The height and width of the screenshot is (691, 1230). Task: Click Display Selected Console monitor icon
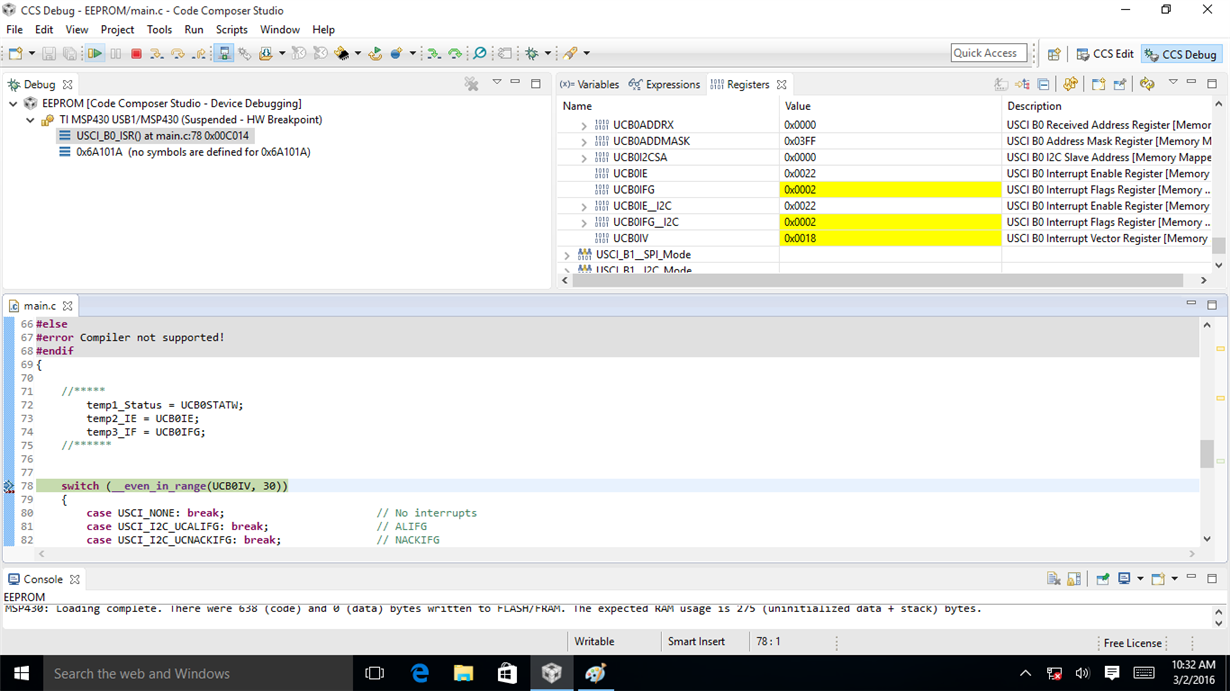(x=1124, y=579)
